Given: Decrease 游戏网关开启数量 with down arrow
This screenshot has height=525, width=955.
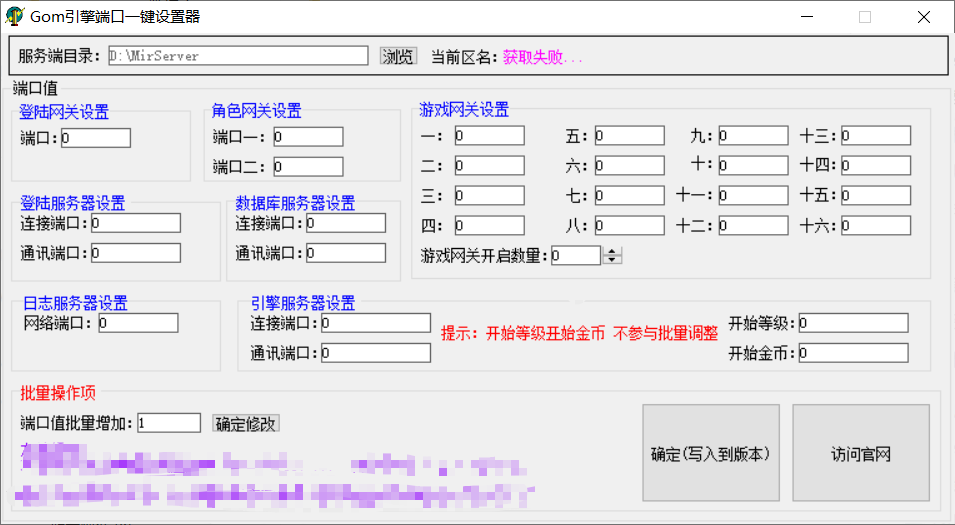Looking at the screenshot, I should click(x=612, y=259).
